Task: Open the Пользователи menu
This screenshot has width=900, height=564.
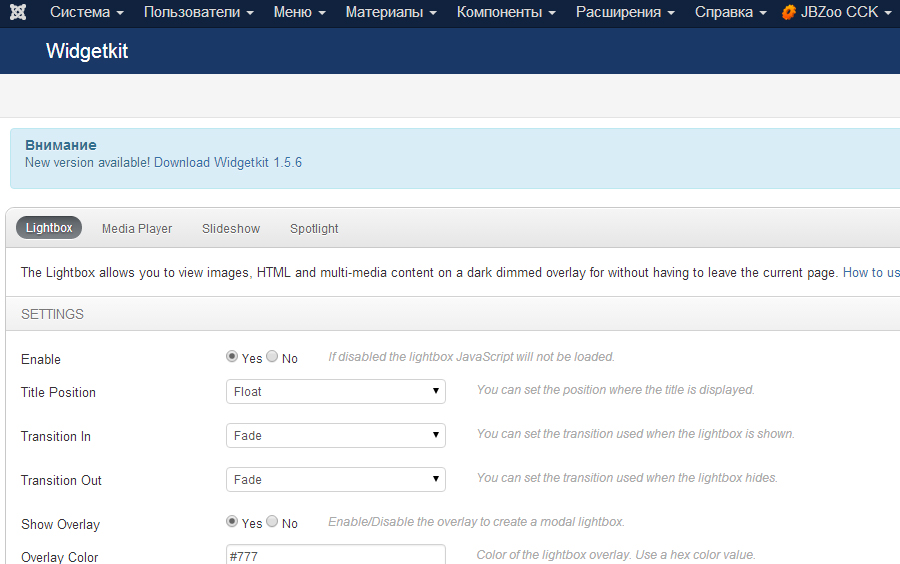Action: (x=198, y=13)
